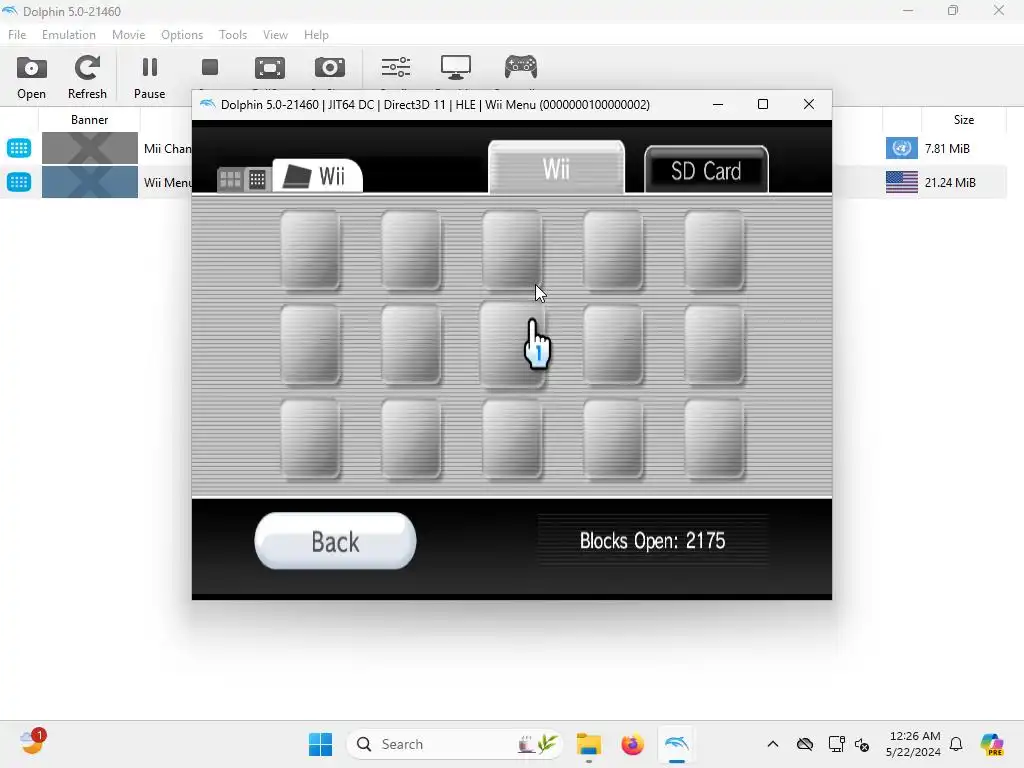Click the world region flag icon
The height and width of the screenshot is (768, 1024).
(x=901, y=148)
